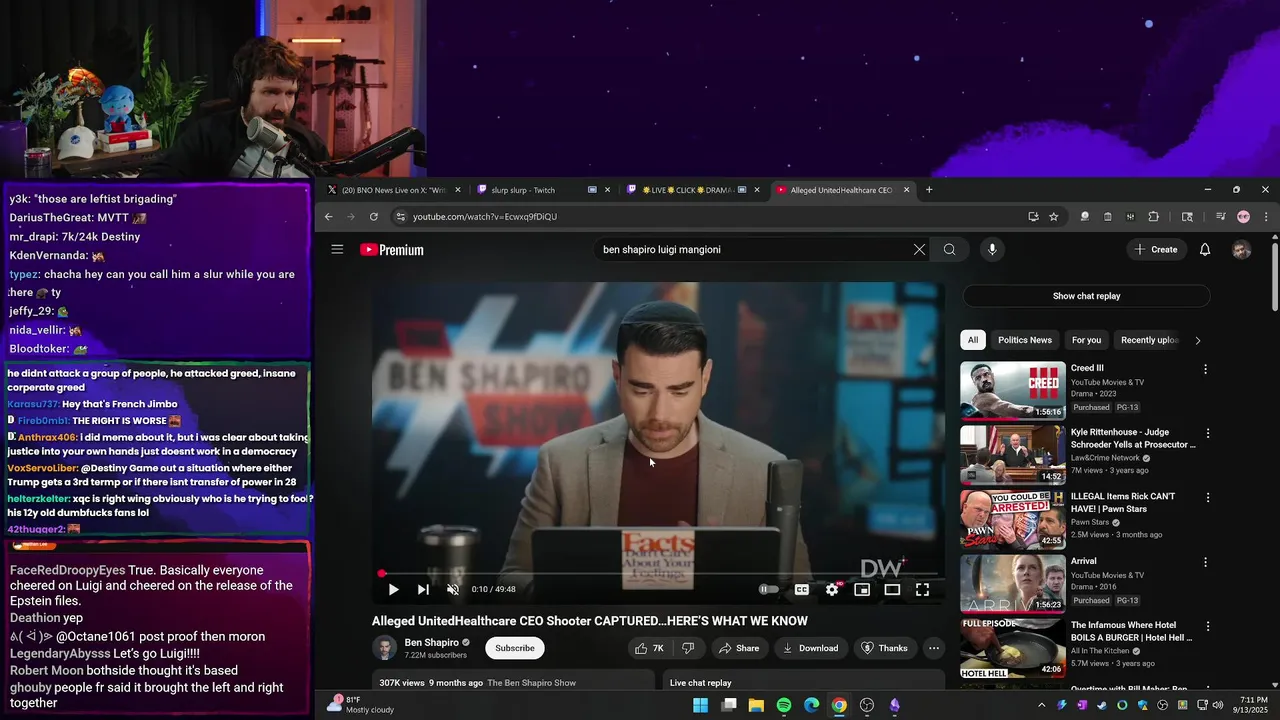
Task: Reload the page in Chrome
Action: [x=374, y=217]
